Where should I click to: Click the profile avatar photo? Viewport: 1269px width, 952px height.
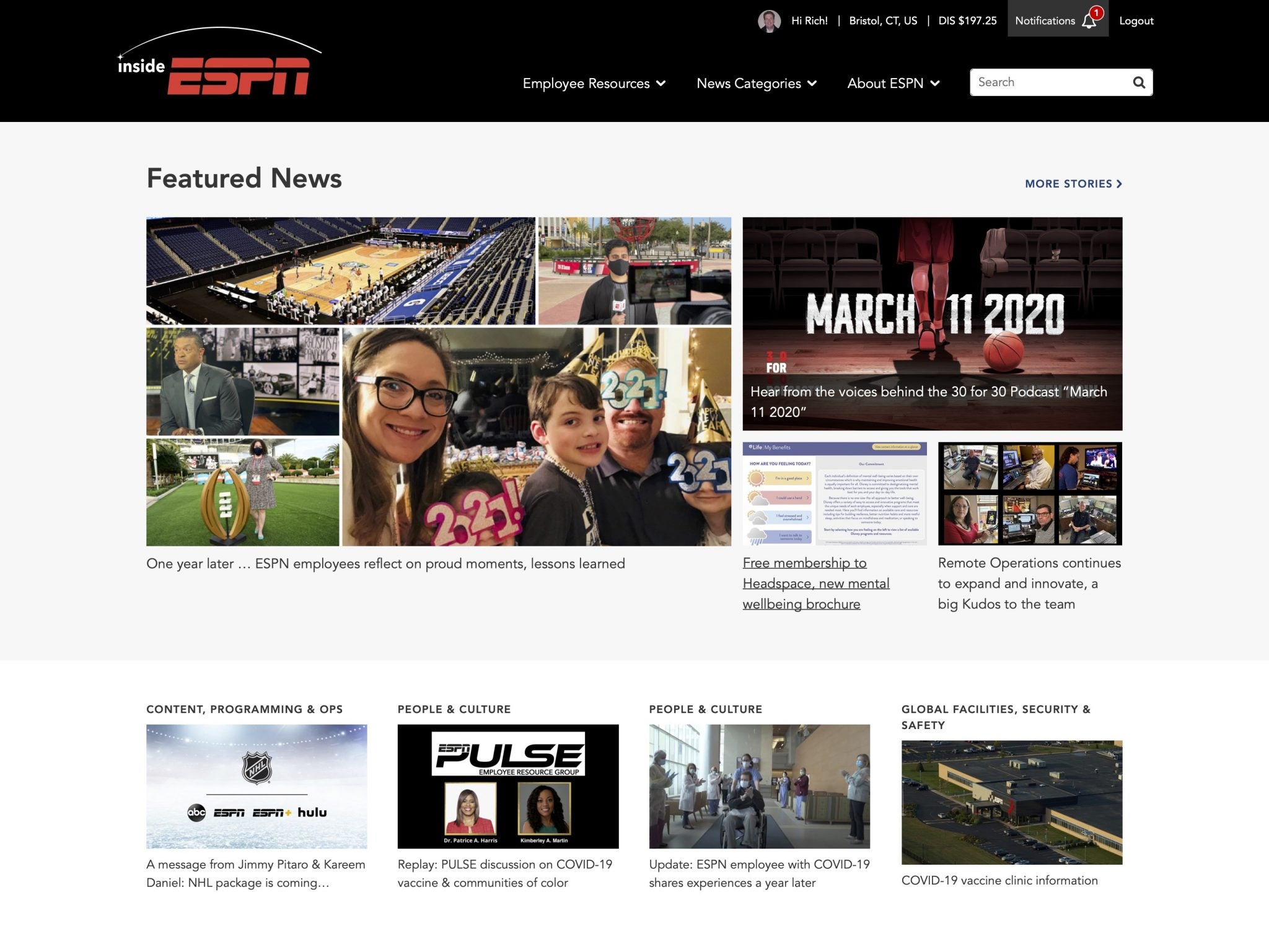(768, 20)
